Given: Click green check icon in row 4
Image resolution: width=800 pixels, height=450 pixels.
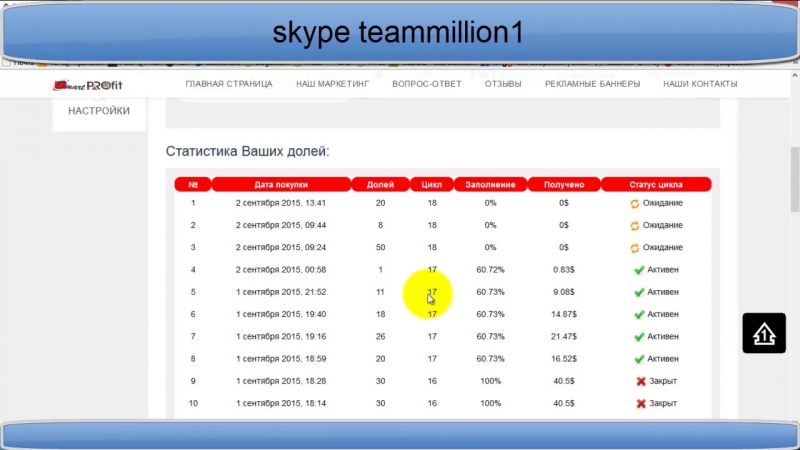Looking at the screenshot, I should pos(639,270).
